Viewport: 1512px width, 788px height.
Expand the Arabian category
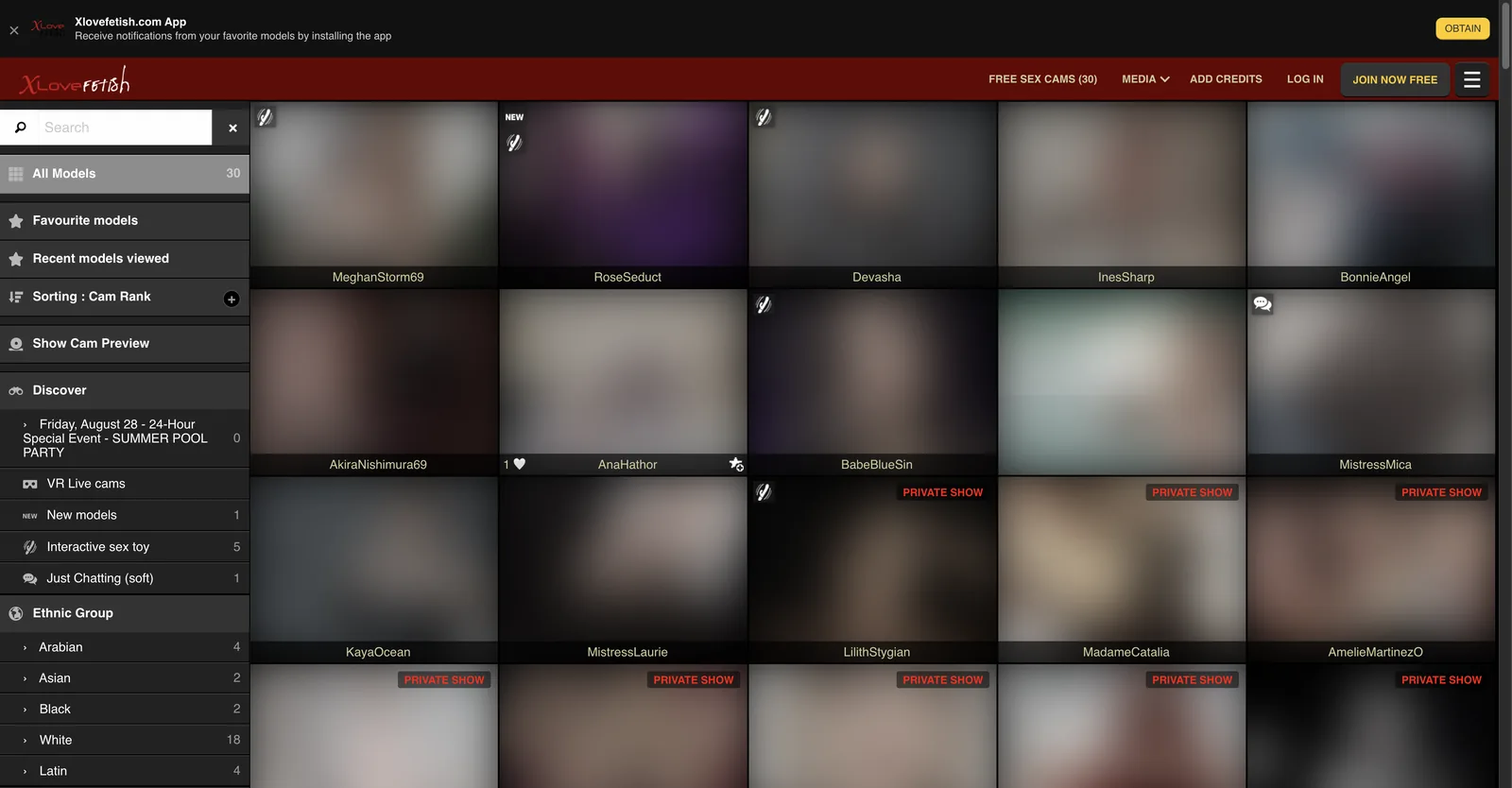pos(125,647)
